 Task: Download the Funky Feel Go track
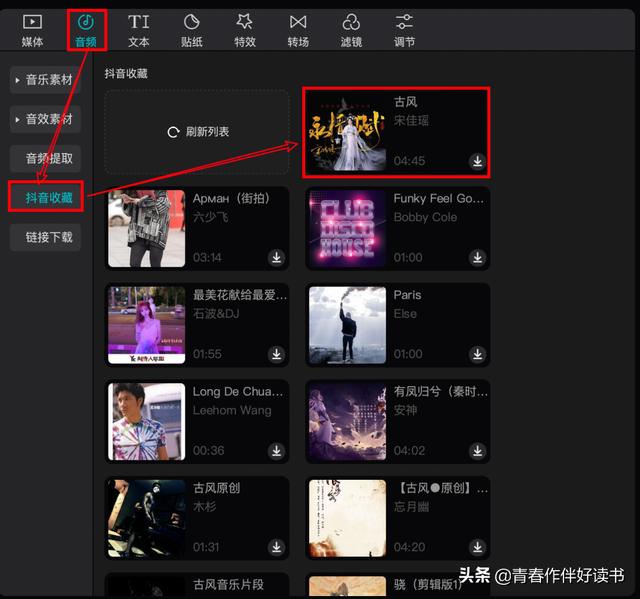(477, 258)
